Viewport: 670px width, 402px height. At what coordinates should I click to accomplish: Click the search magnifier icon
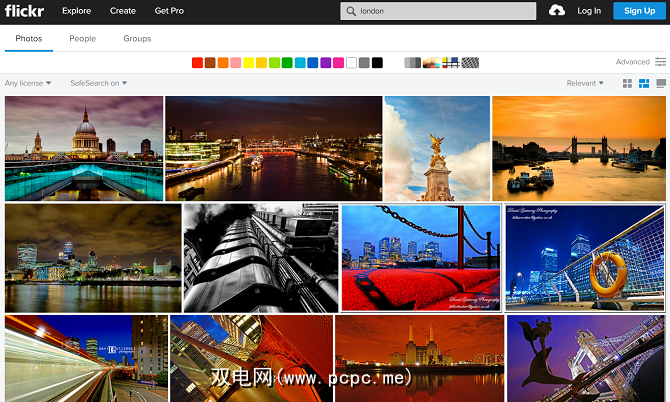click(x=351, y=11)
